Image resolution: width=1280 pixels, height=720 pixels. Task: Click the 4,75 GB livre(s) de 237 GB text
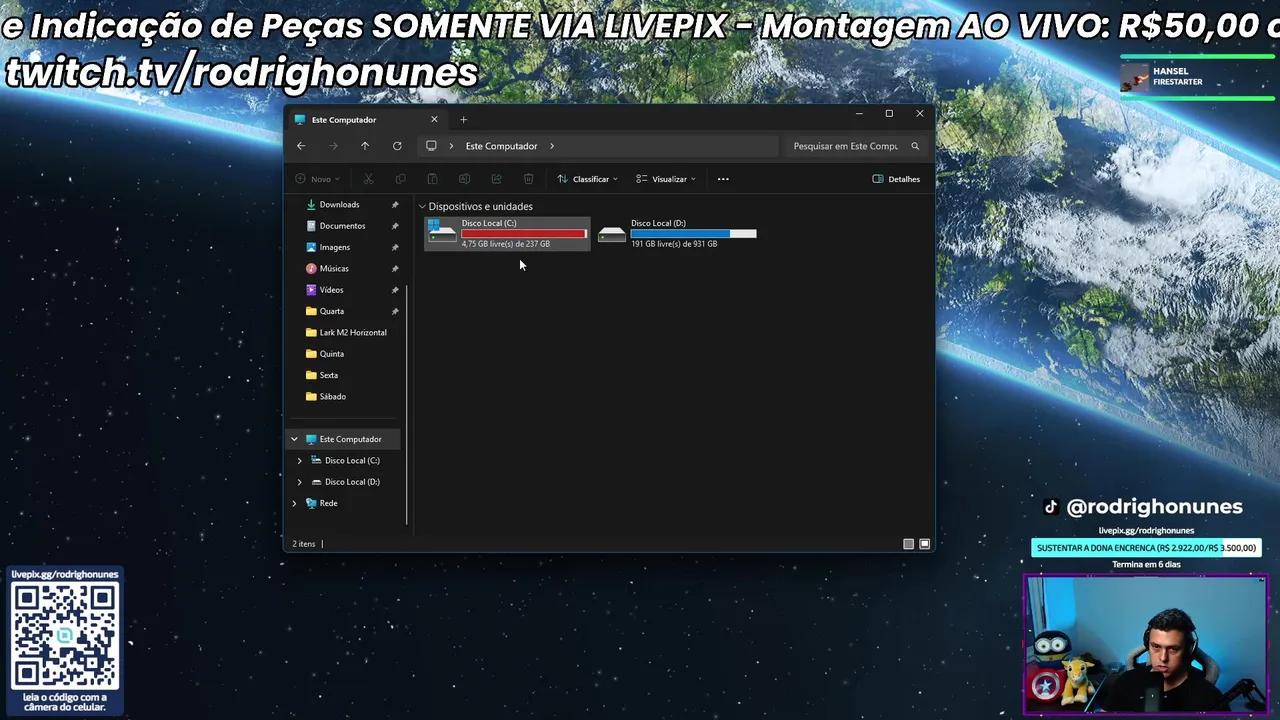(x=505, y=244)
